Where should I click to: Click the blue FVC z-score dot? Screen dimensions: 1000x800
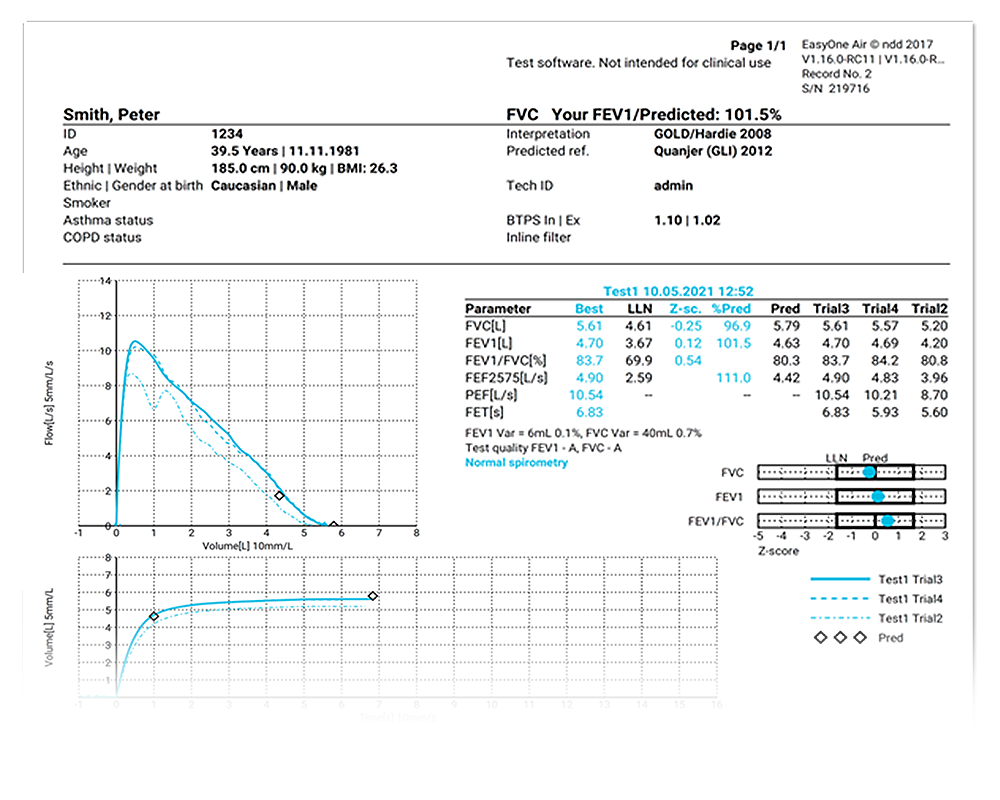(869, 472)
